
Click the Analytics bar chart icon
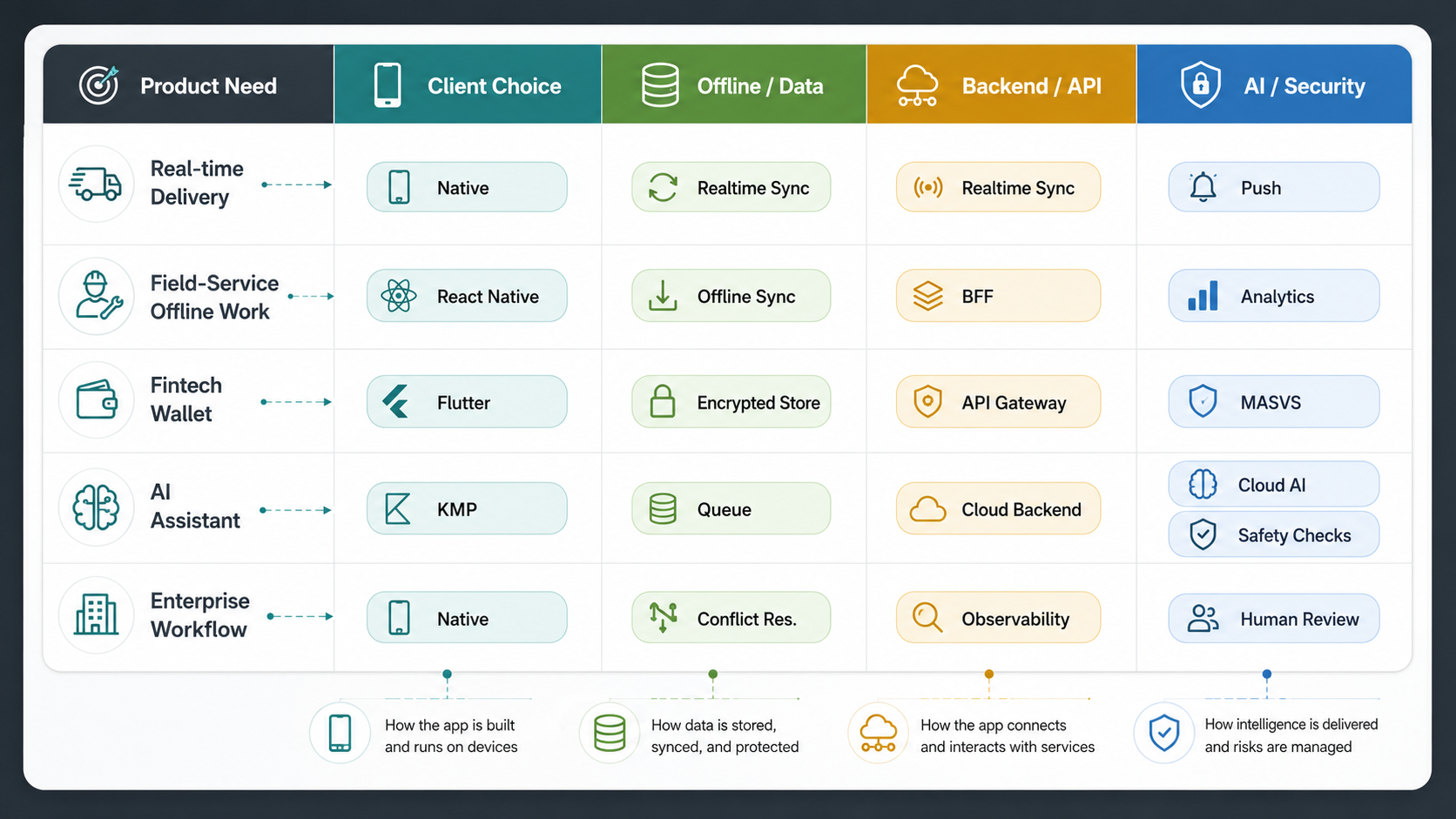click(1203, 296)
